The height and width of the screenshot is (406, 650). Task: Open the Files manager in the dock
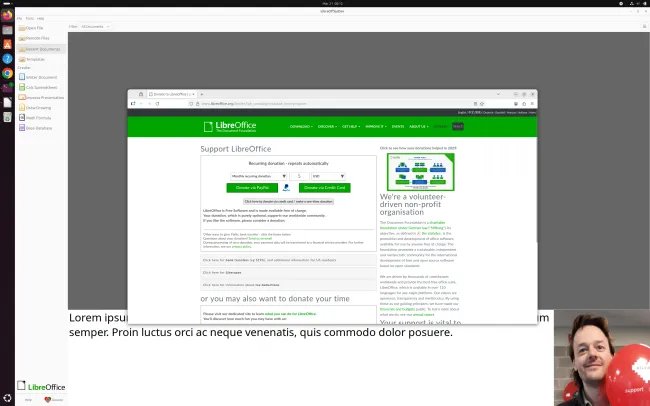pos(7,30)
